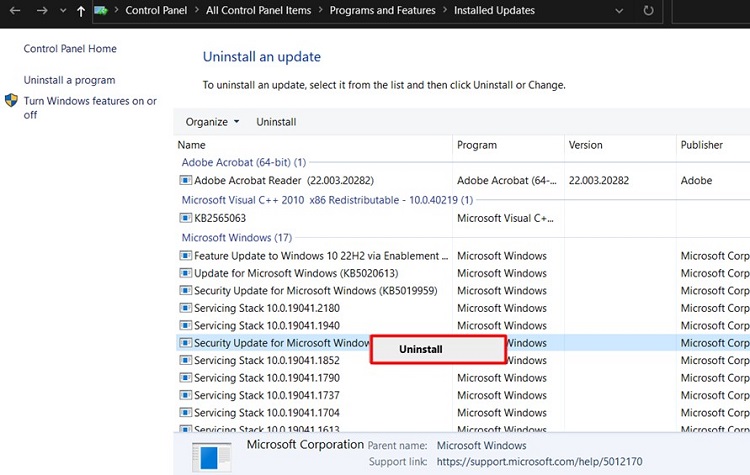Click the Adobe Acrobat Reader update icon
The image size is (750, 475).
[185, 181]
